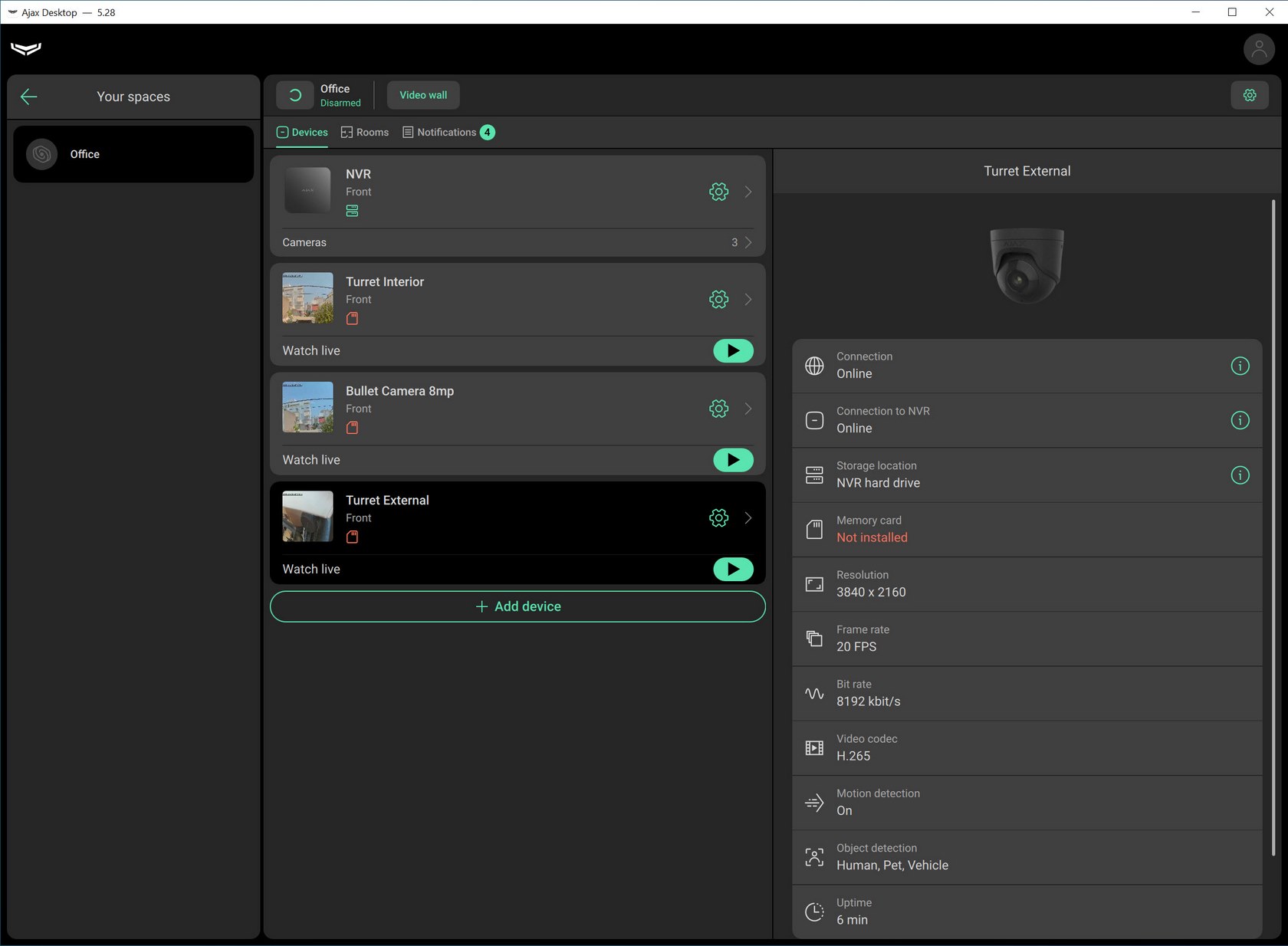The width and height of the screenshot is (1288, 946).
Task: Show info for Storage location
Action: tap(1240, 475)
